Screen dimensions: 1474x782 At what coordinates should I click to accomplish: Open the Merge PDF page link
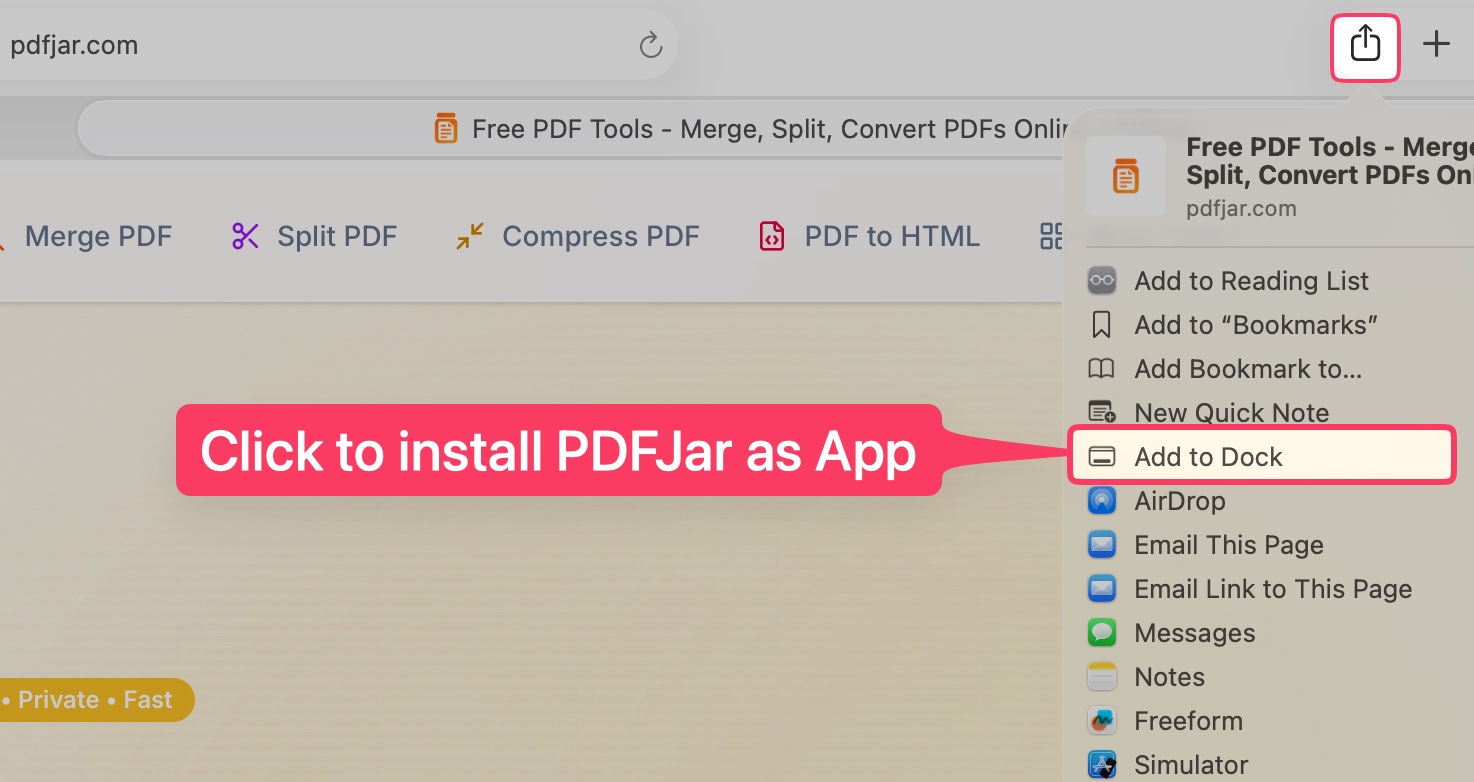click(98, 236)
